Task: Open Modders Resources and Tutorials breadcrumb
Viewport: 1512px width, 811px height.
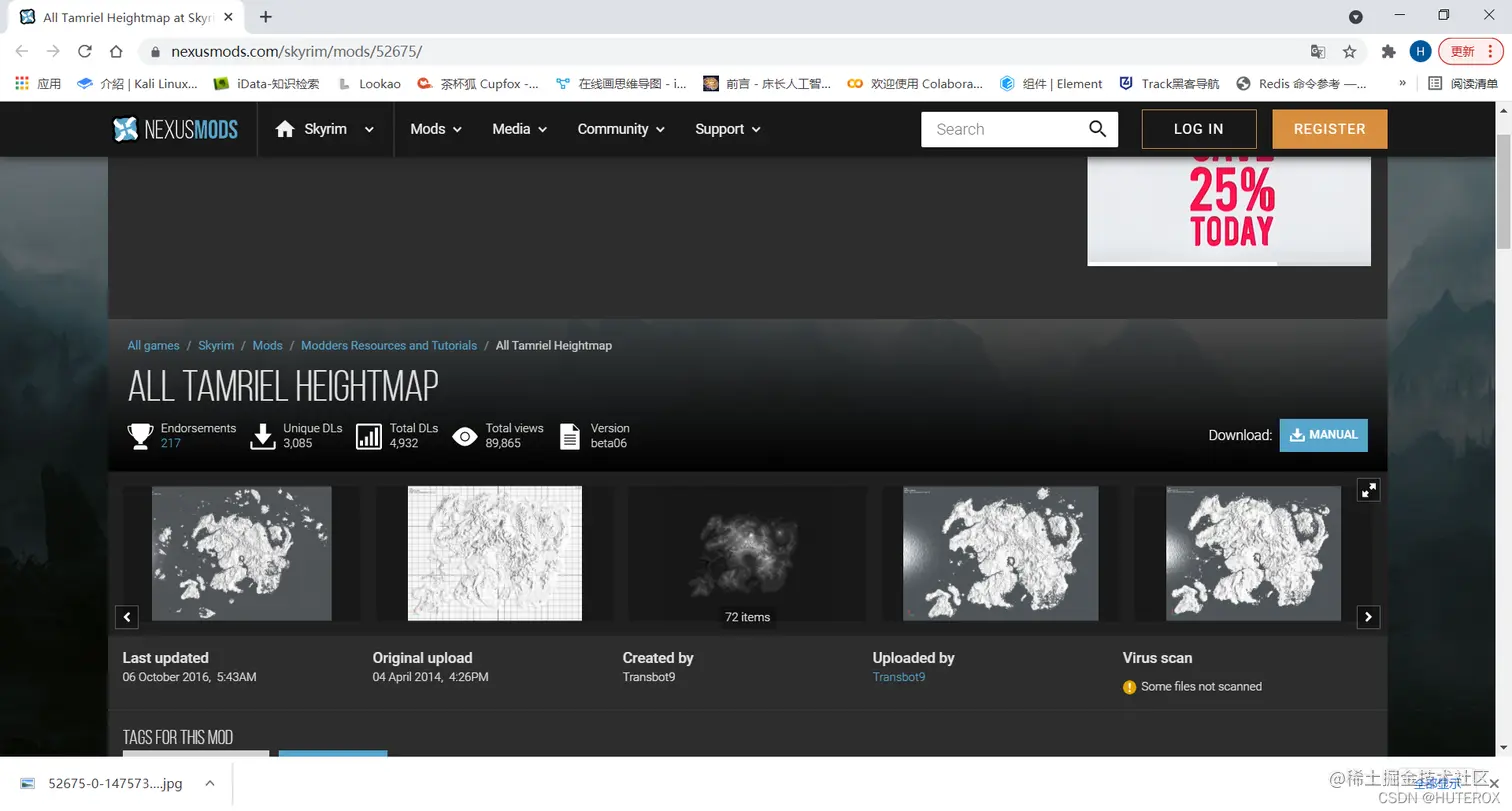Action: tap(389, 345)
